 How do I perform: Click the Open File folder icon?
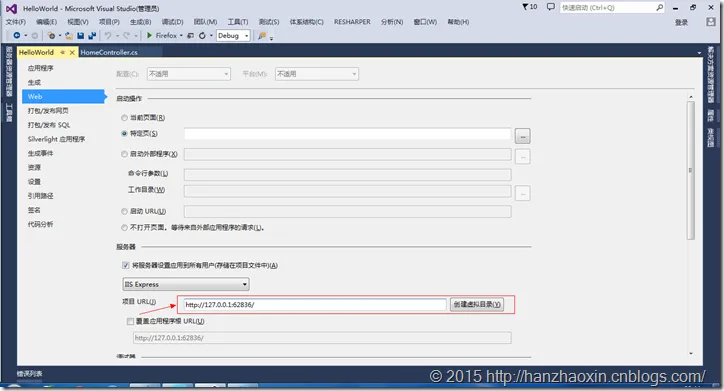(x=69, y=36)
